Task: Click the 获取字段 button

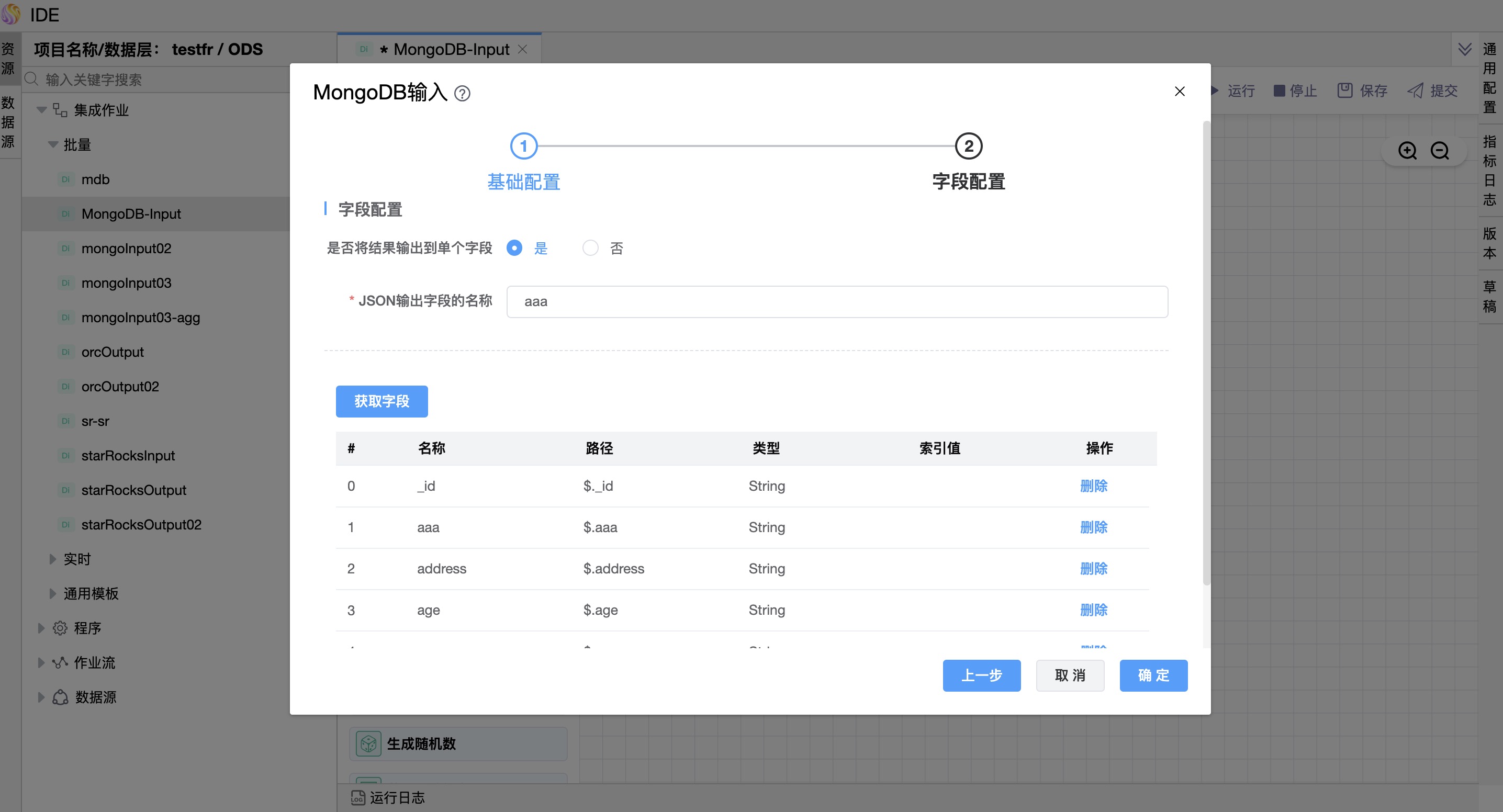Action: (382, 401)
